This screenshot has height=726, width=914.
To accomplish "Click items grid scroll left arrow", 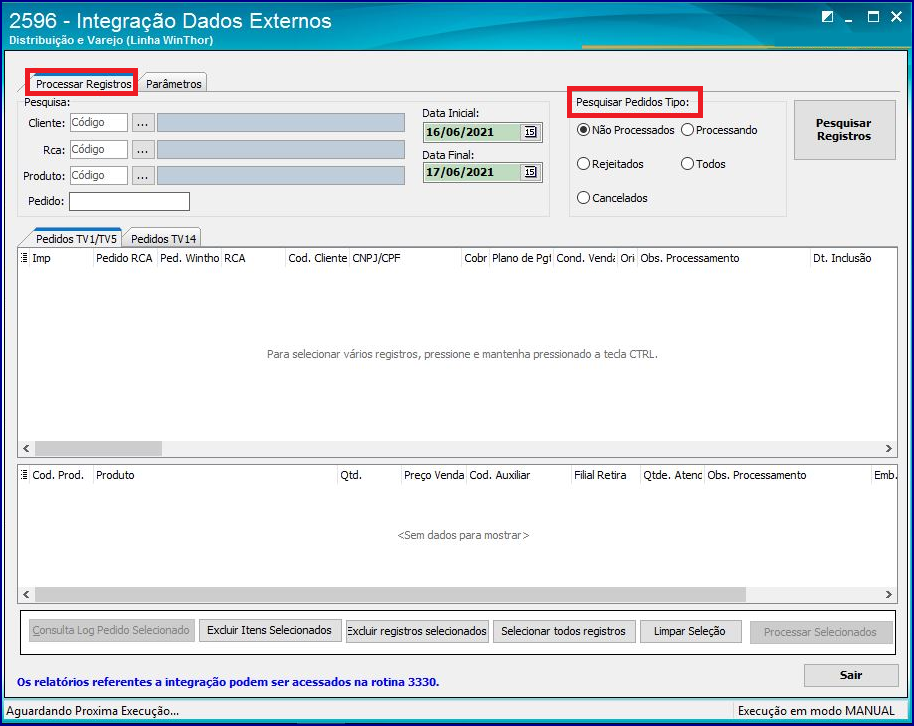I will point(26,595).
